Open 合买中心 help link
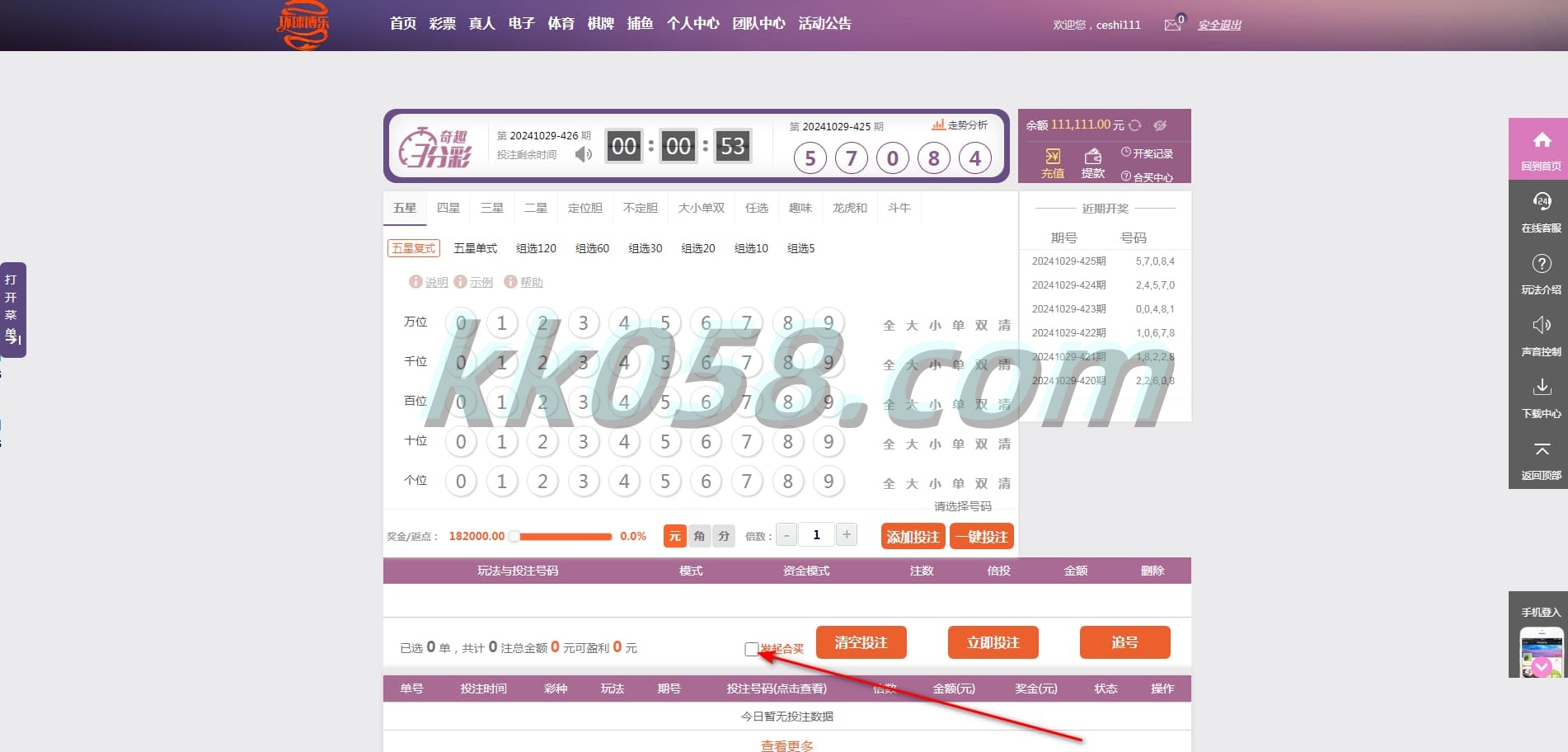 [x=1147, y=177]
